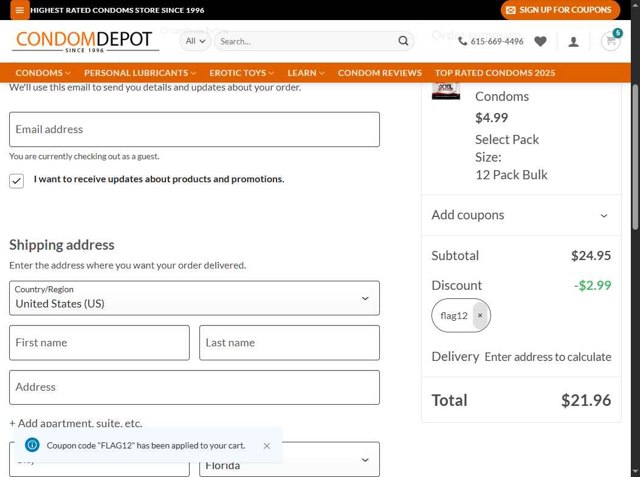The image size is (640, 477).
Task: Open the Country/Region dropdown
Action: pyautogui.click(x=194, y=298)
